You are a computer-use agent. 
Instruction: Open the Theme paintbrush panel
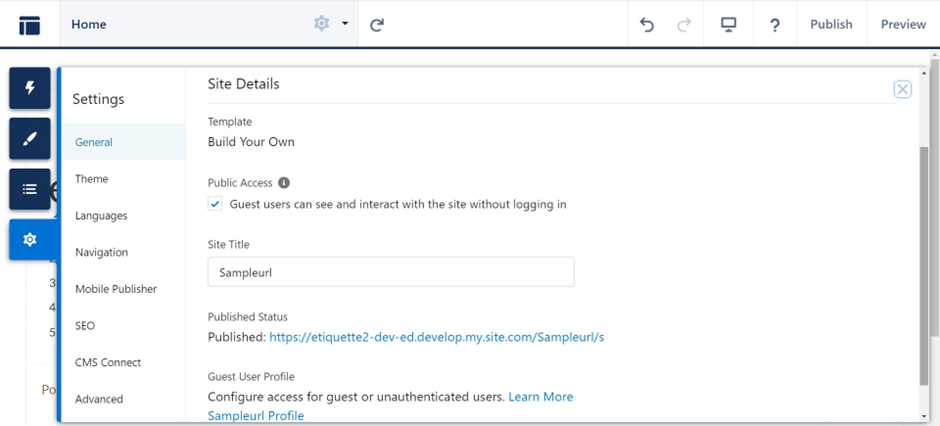coord(30,138)
